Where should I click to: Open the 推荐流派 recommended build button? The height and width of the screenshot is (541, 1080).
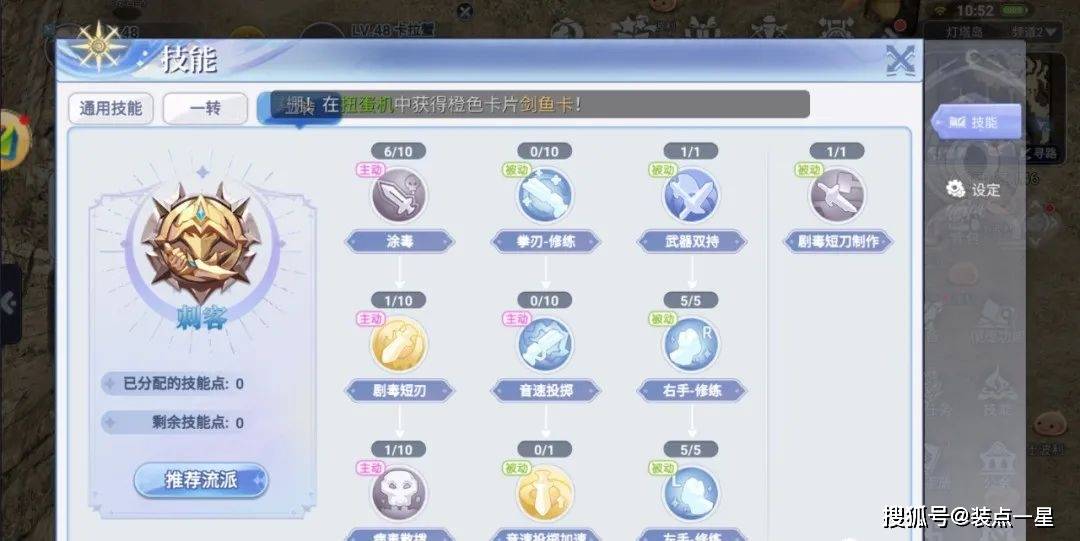coord(200,480)
